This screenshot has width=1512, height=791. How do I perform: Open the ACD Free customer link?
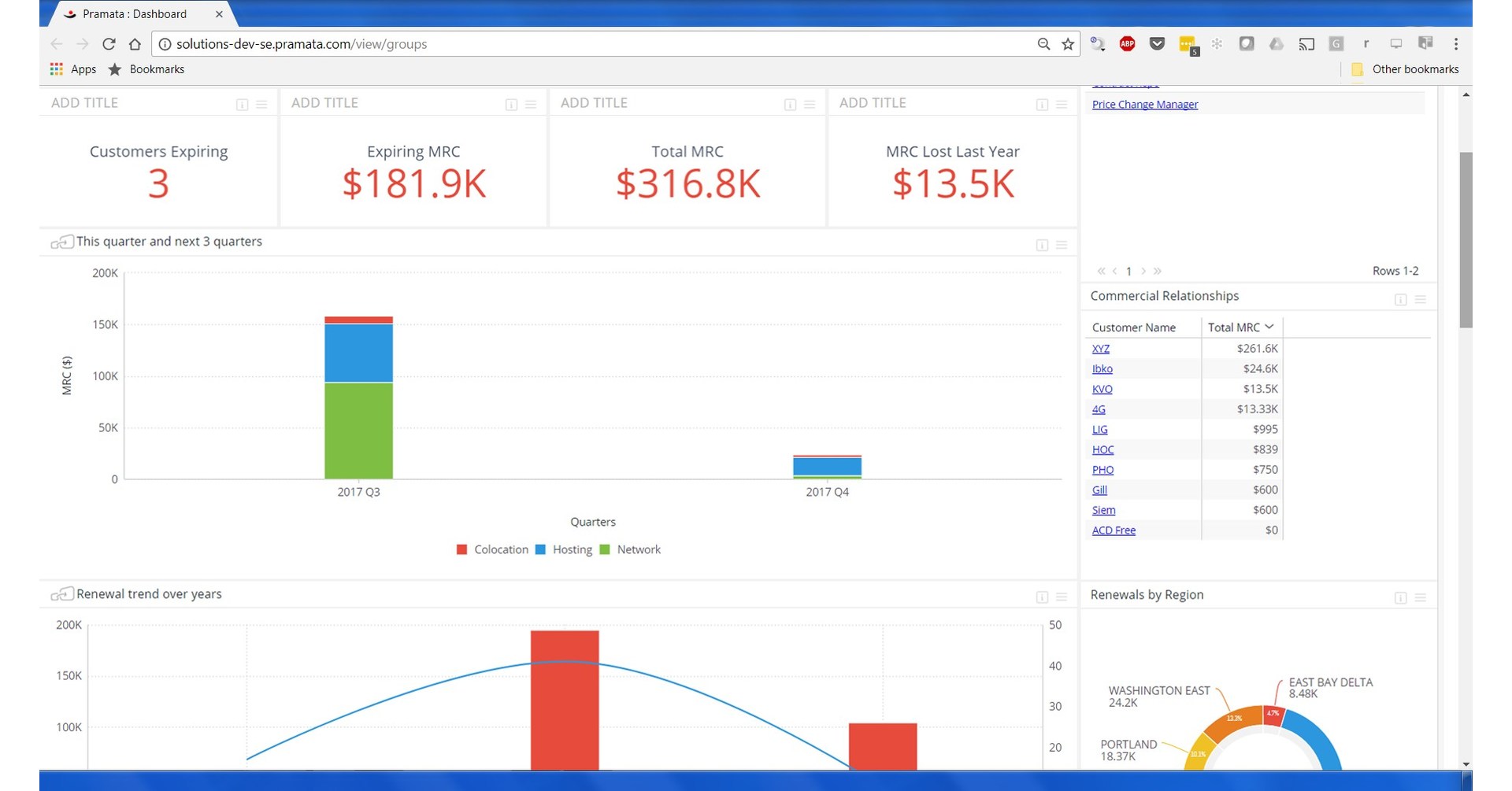click(1114, 530)
